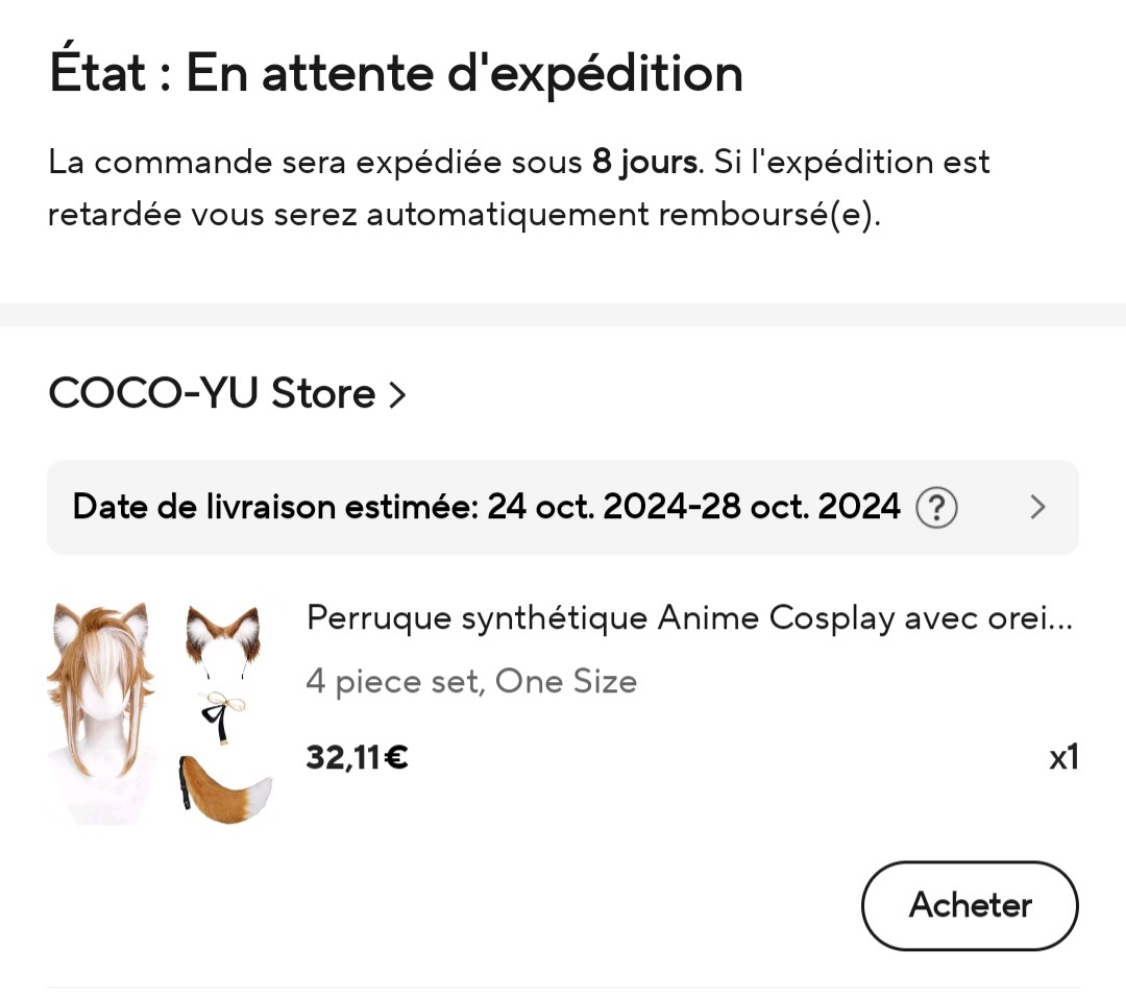Click the "4 piece set, One Size" variant text
1126x1000 pixels.
pyautogui.click(x=471, y=682)
